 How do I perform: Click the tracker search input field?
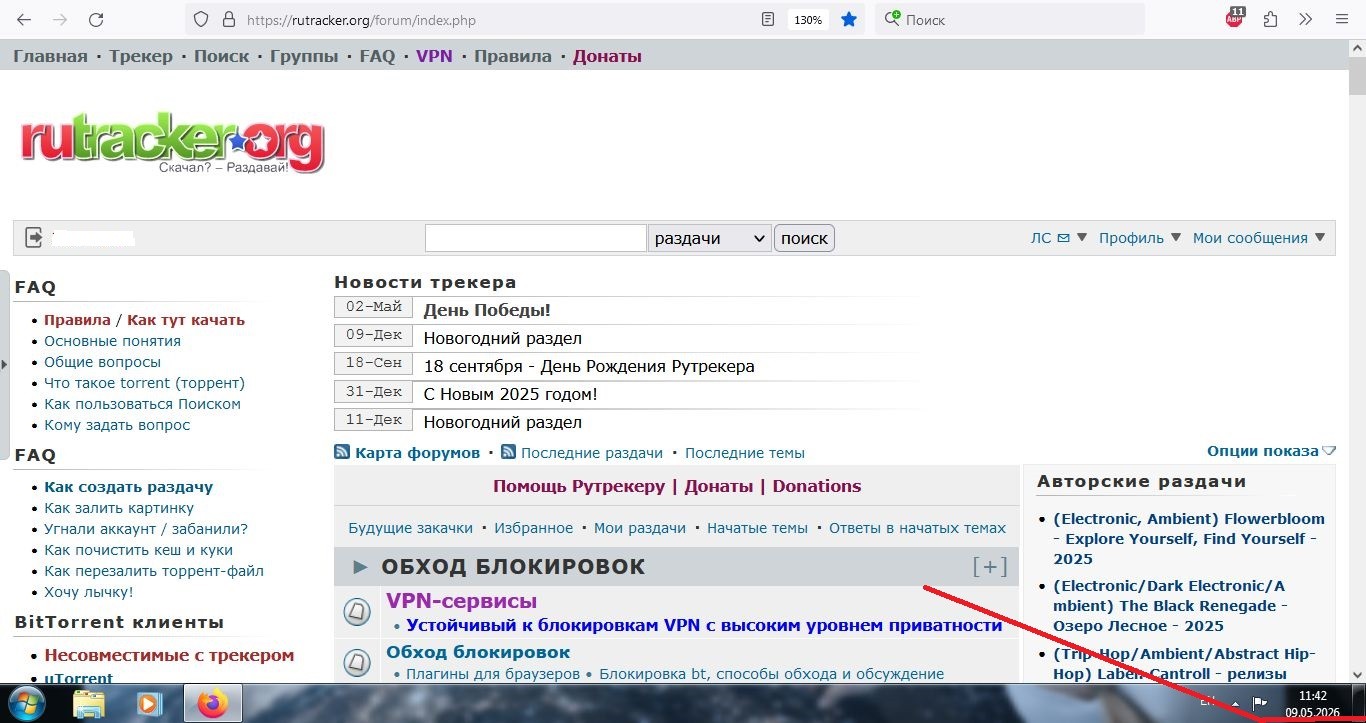pyautogui.click(x=536, y=238)
